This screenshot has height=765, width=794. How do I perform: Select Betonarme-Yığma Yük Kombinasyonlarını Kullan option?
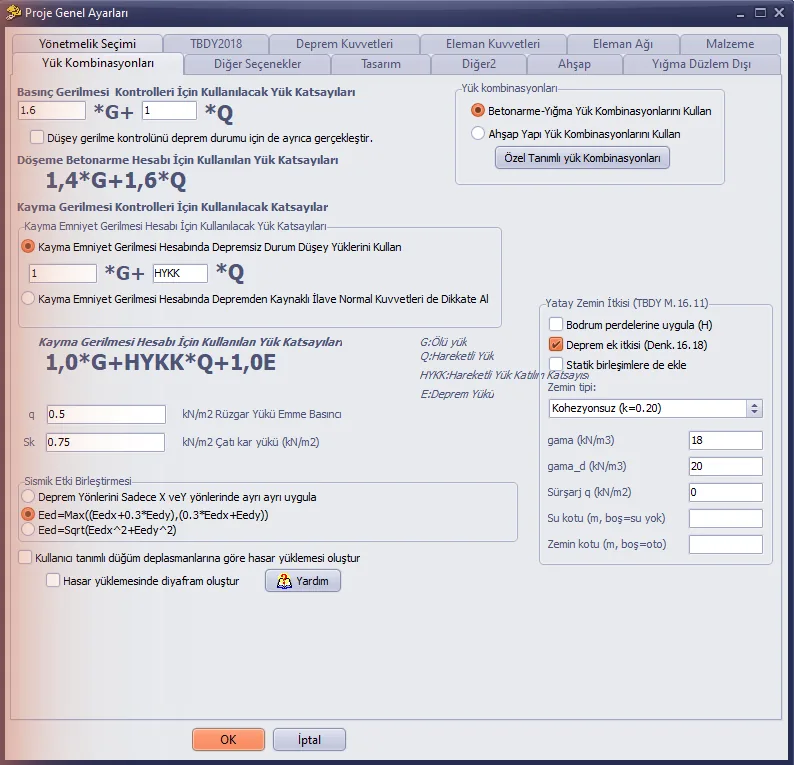click(477, 110)
